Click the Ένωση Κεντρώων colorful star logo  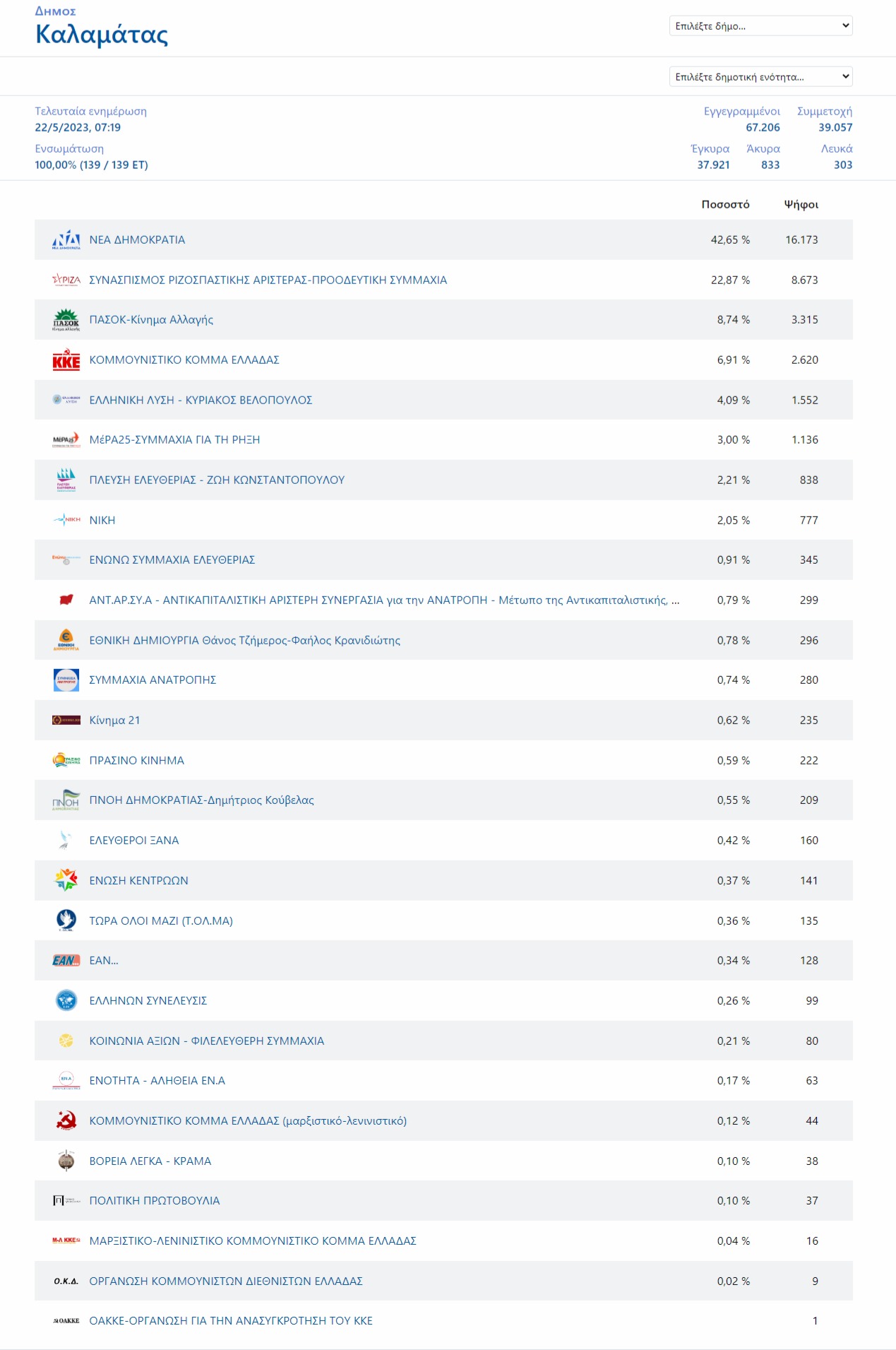point(66,880)
